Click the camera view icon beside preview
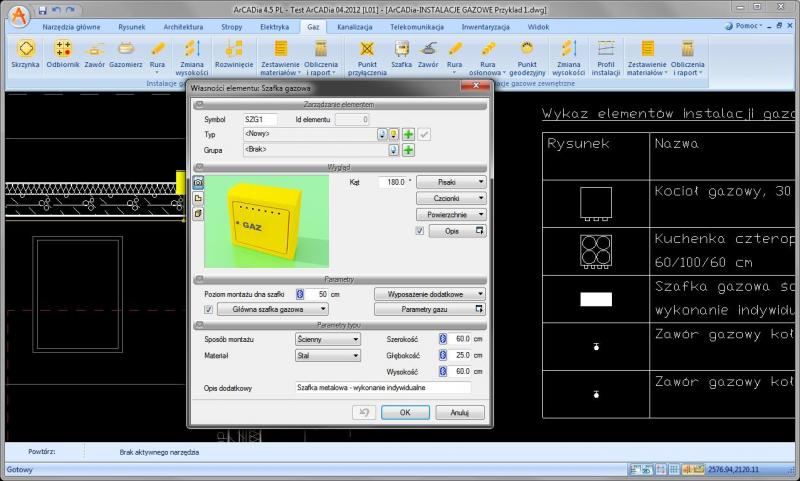This screenshot has height=481, width=800. point(198,184)
